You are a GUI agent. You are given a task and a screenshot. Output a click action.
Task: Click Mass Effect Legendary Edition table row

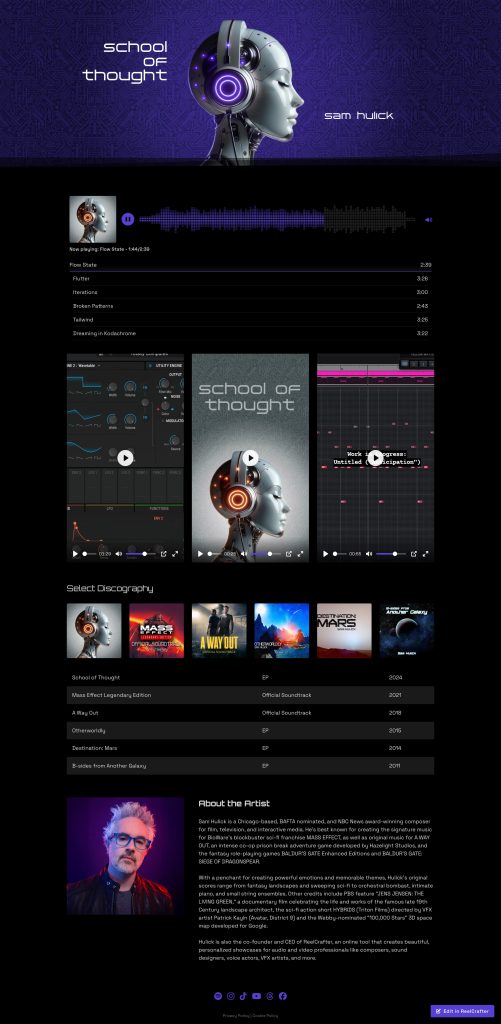coord(250,695)
